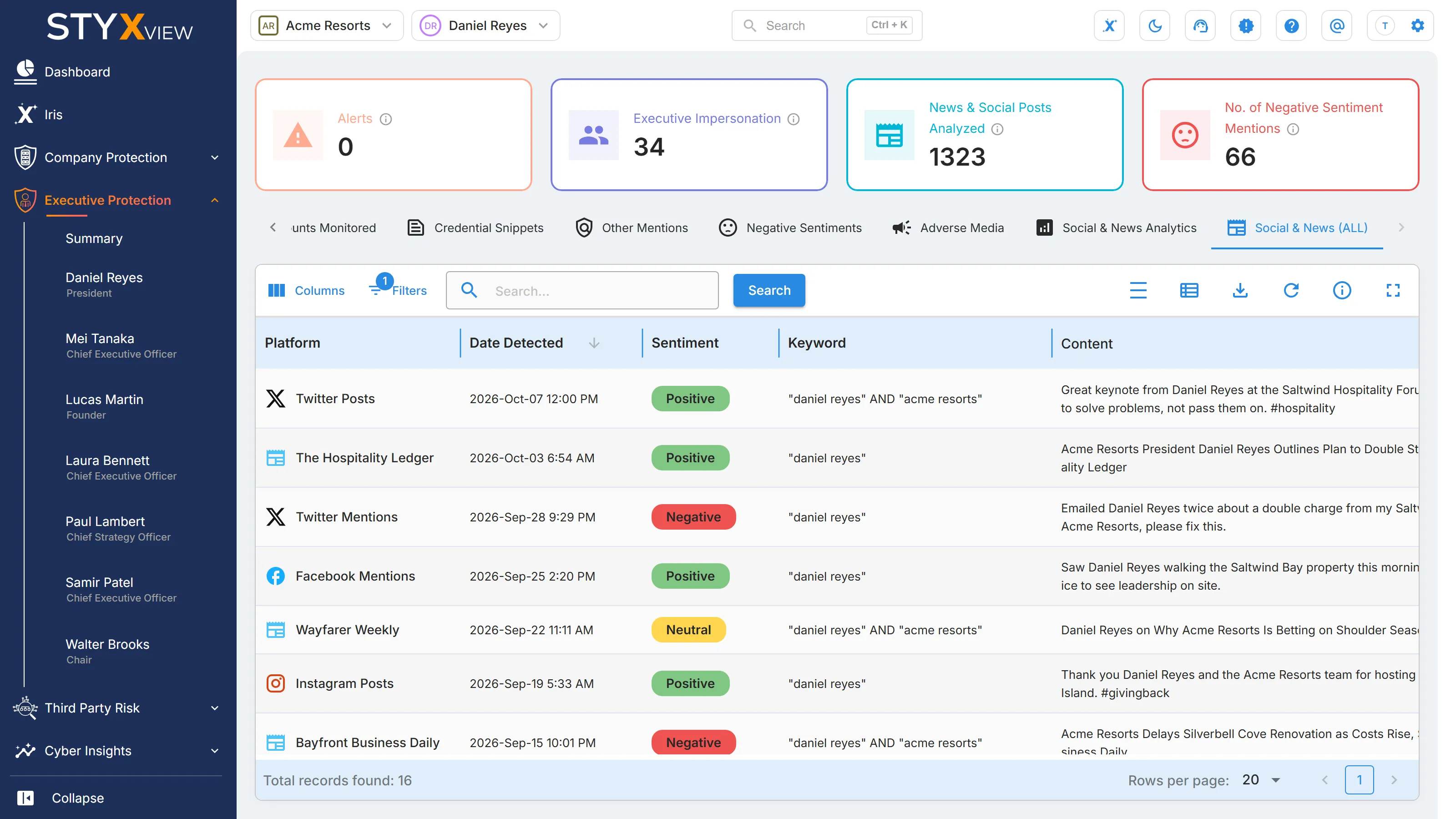Screen dimensions: 1456x819
Task: Switch to compact list density view
Action: tap(1138, 291)
